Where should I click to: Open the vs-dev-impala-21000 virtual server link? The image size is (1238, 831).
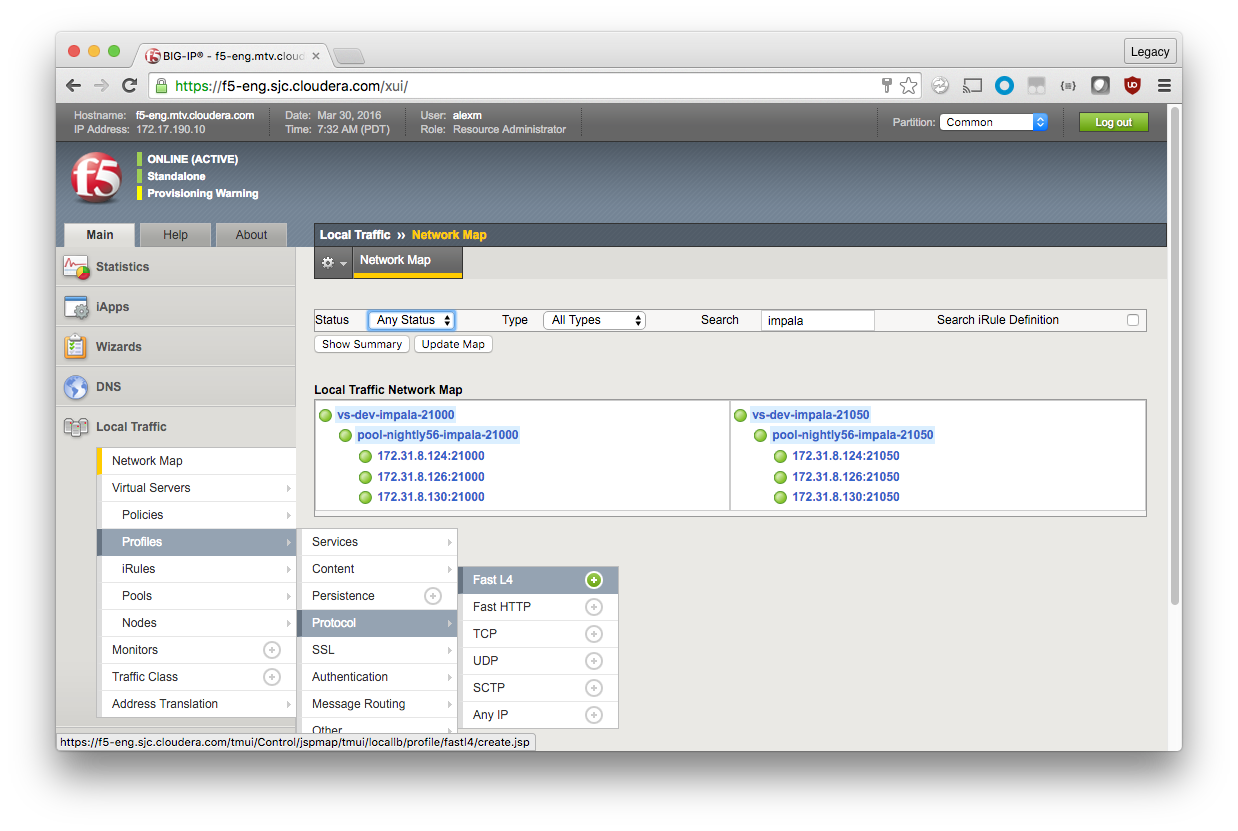click(x=395, y=415)
